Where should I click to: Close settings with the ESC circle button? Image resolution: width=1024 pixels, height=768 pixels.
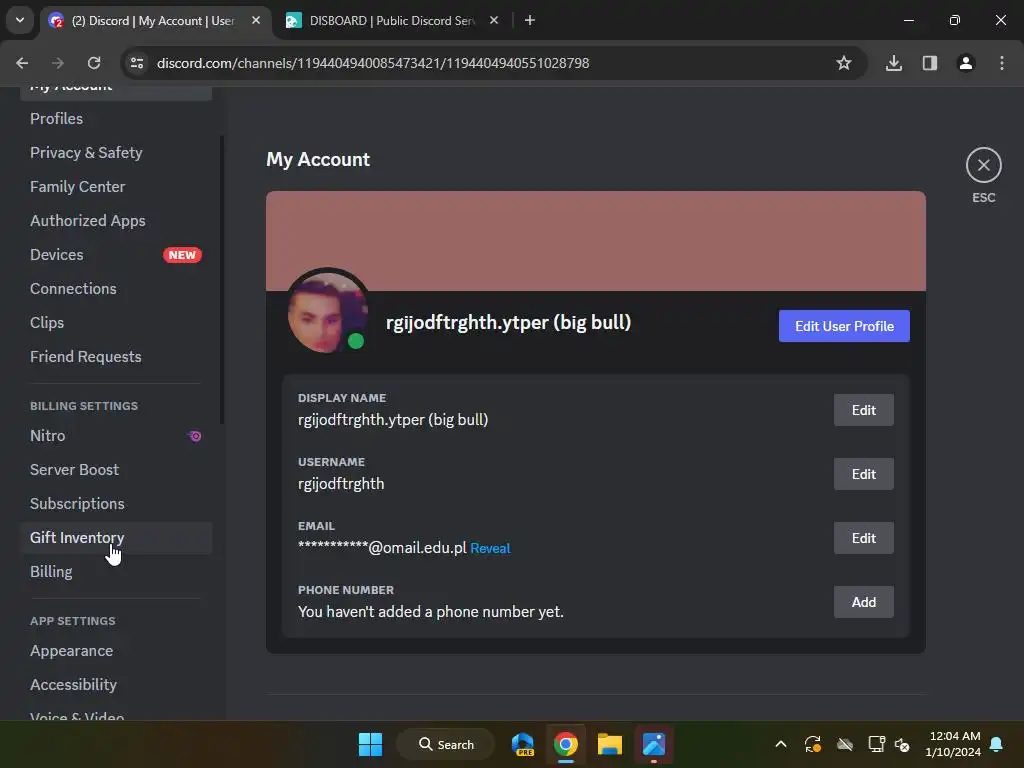pos(983,165)
